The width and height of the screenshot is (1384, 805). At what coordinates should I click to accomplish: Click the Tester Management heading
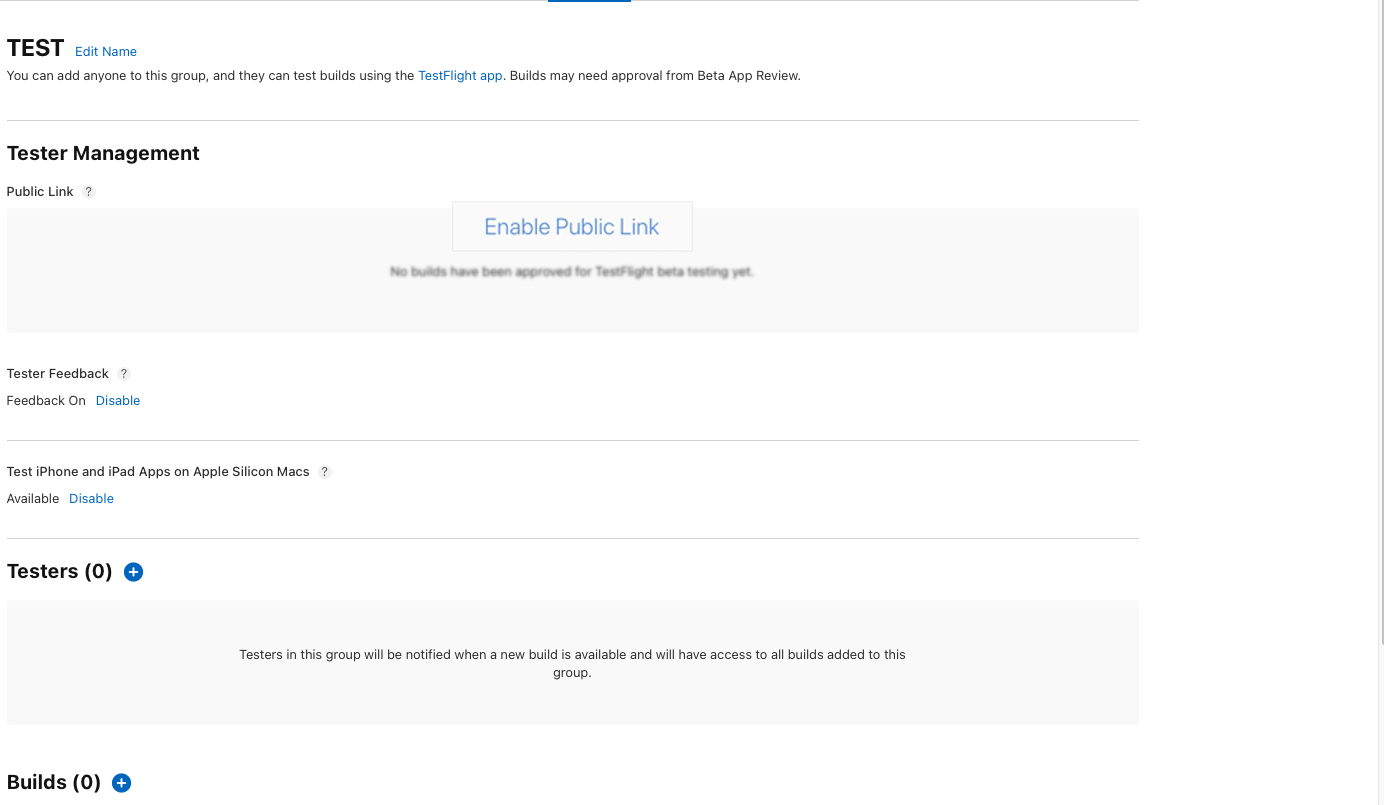pos(103,153)
